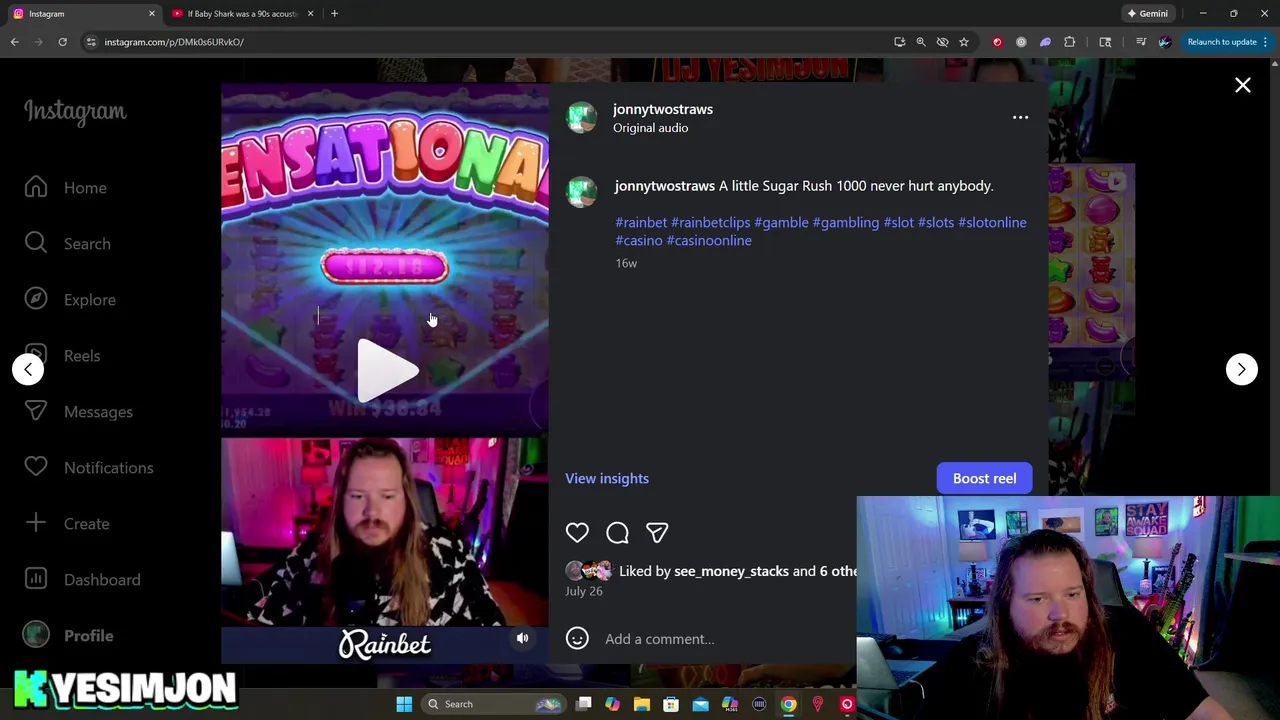1280x720 pixels.
Task: Open Search in Instagram sidebar
Action: click(68, 244)
